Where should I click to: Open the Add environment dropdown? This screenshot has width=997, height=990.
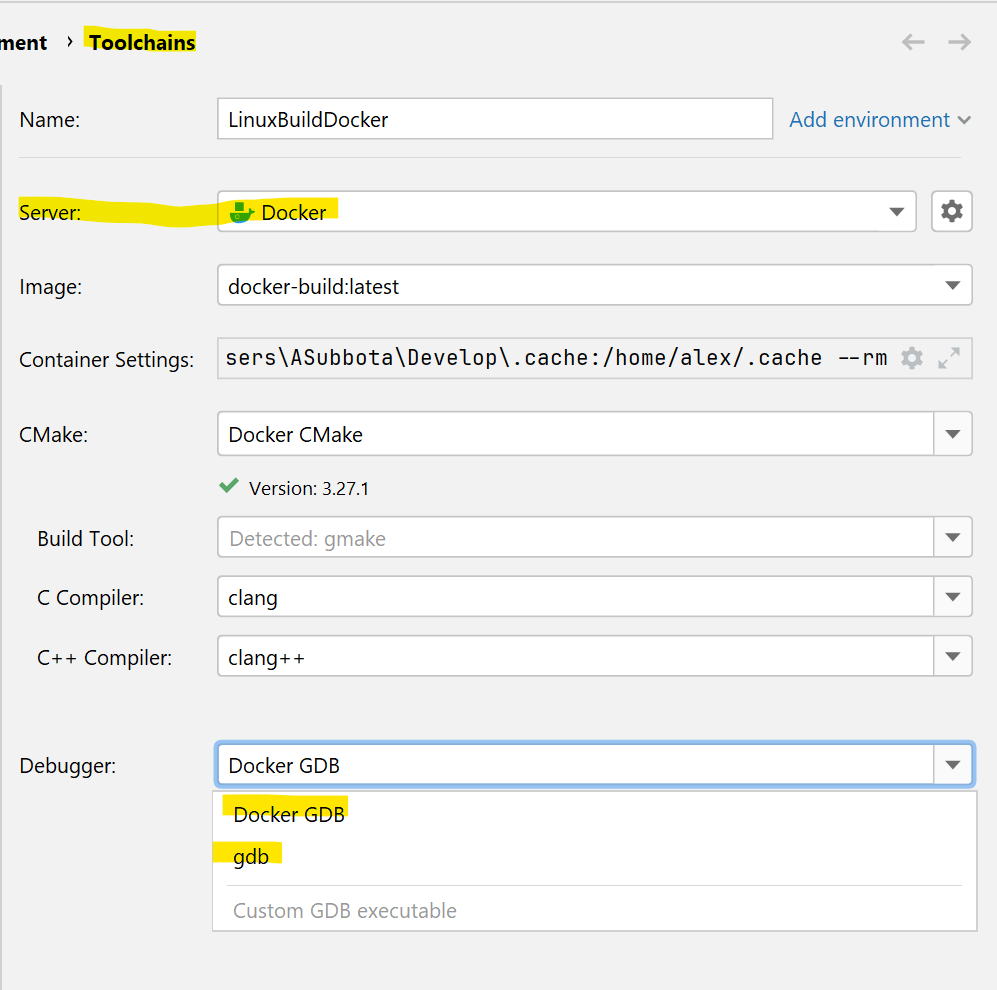click(x=880, y=120)
